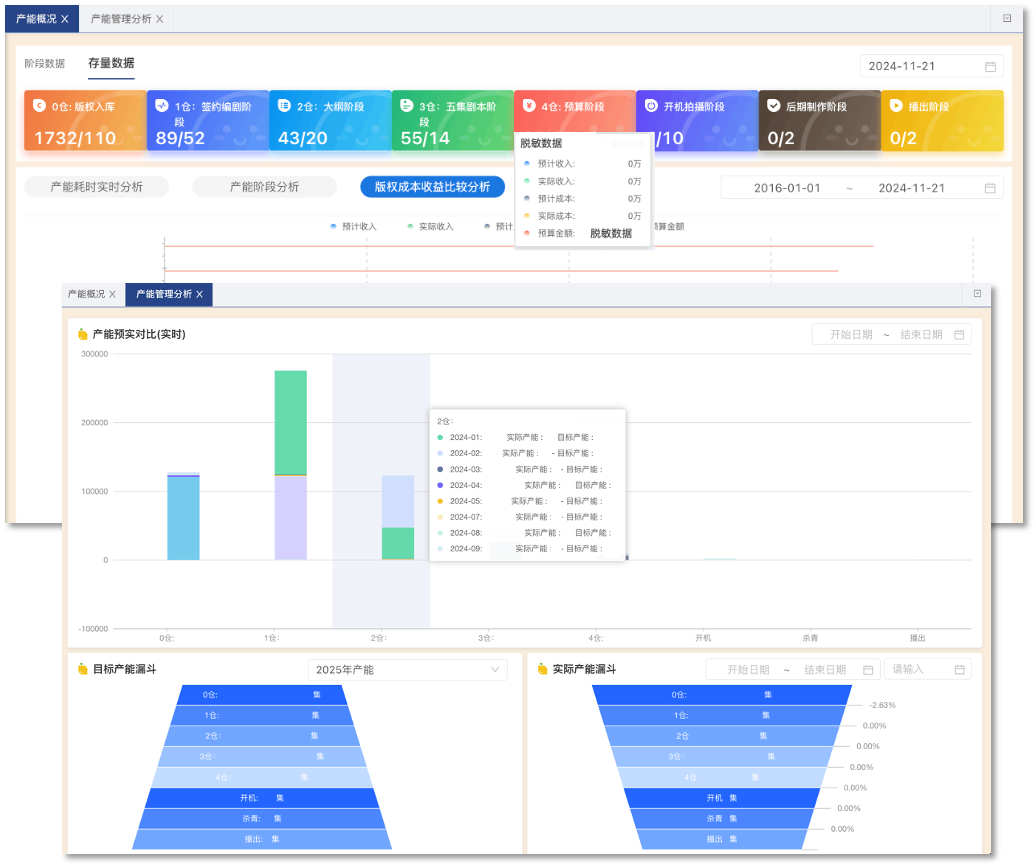Click the 2仓 light blue bar segment
Image resolution: width=1036 pixels, height=868 pixels.
(x=398, y=501)
